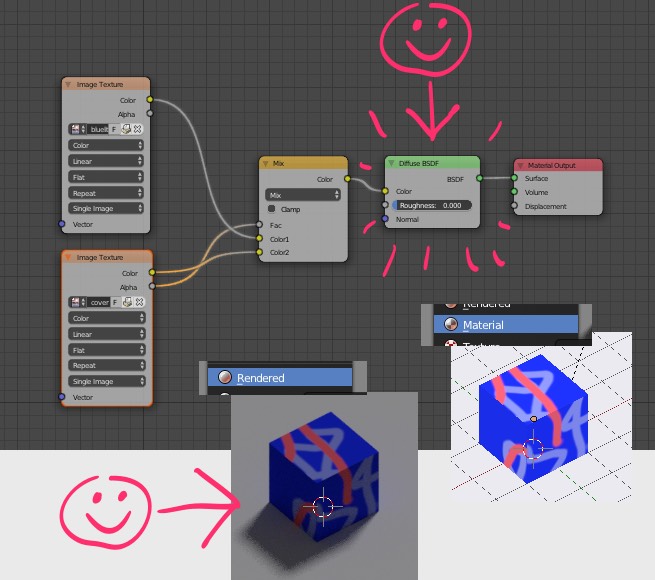Open the Flat projection dropdown in cover node
Screen dimensions: 655x580
107,350
